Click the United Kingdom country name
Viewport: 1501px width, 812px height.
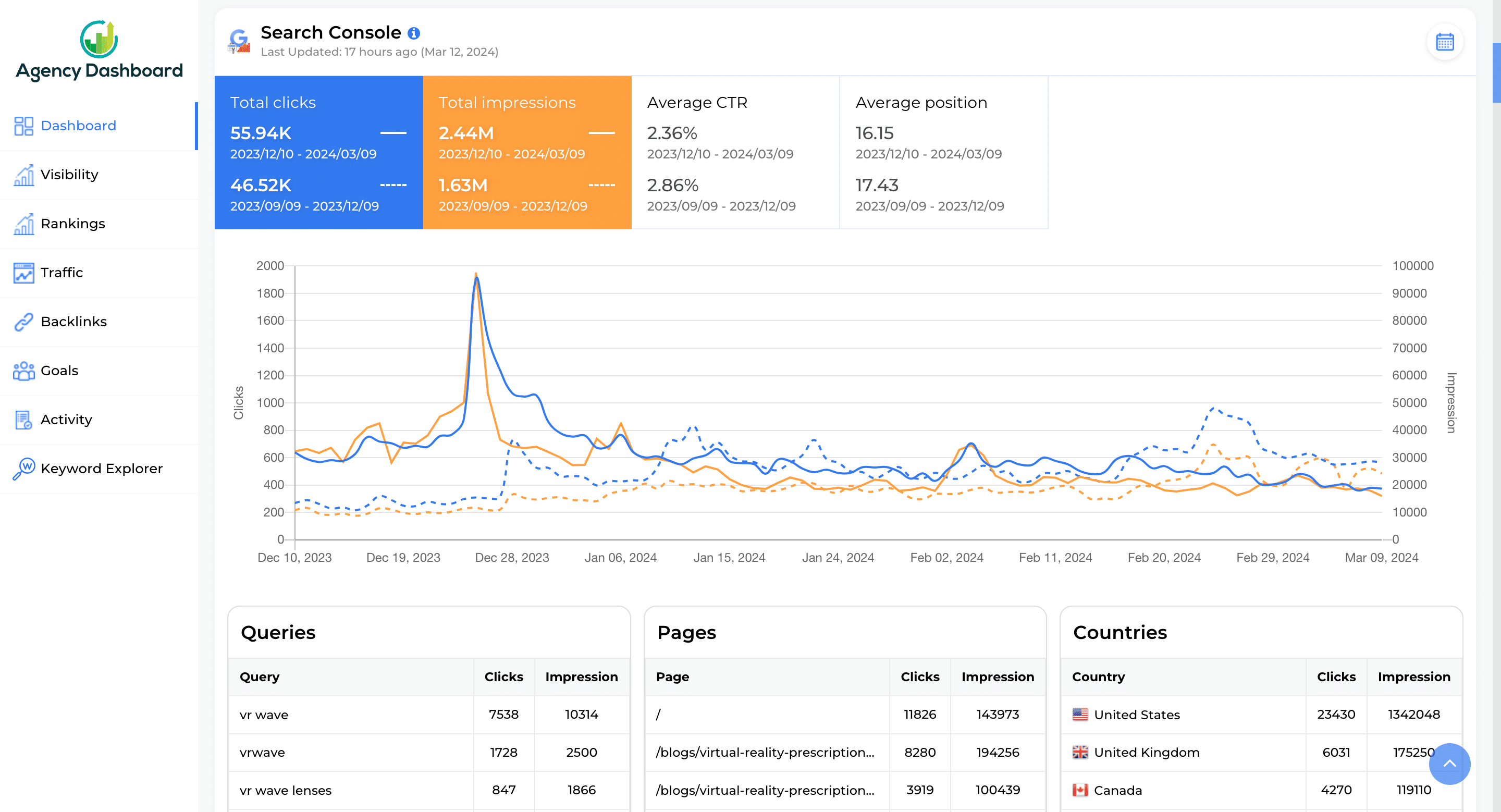[1146, 753]
